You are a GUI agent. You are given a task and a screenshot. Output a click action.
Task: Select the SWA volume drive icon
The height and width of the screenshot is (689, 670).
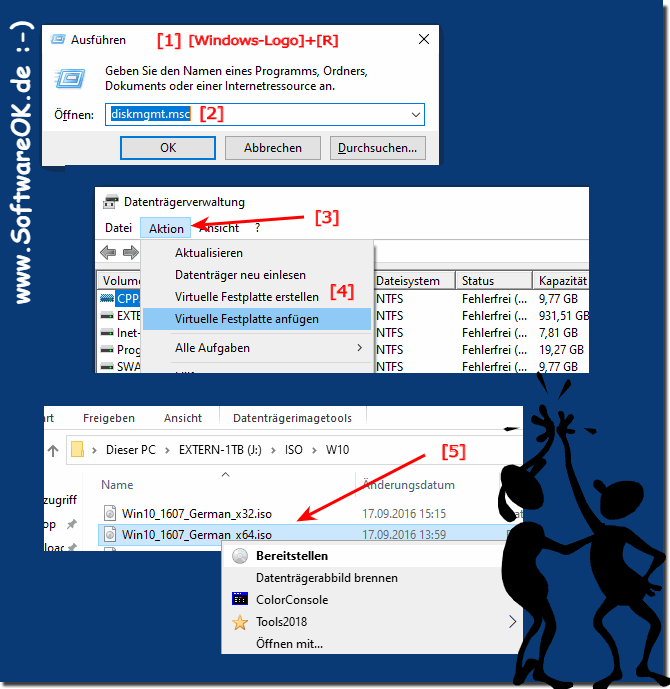107,366
